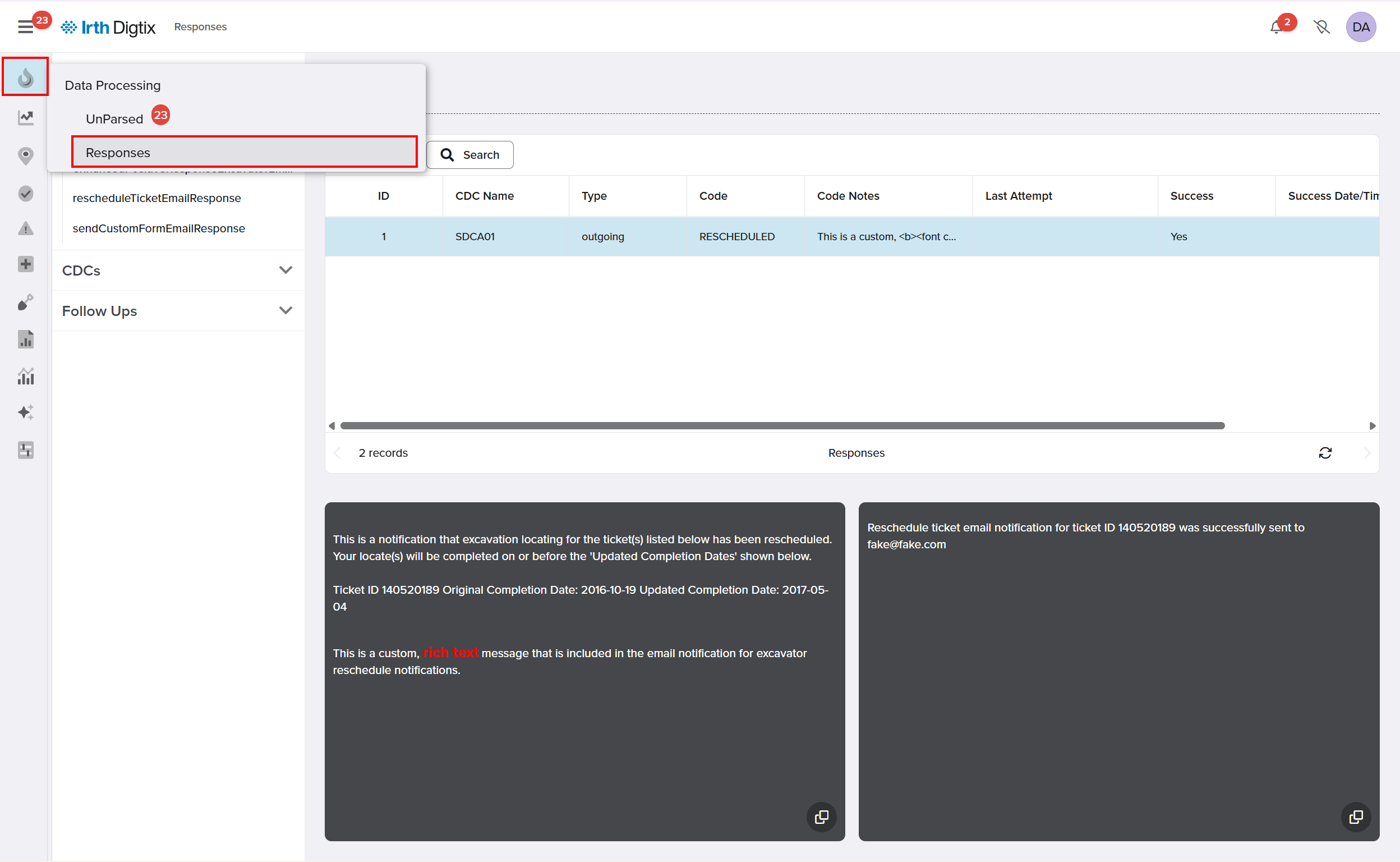The image size is (1400, 862).
Task: Open the notifications bell icon
Action: point(1276,27)
